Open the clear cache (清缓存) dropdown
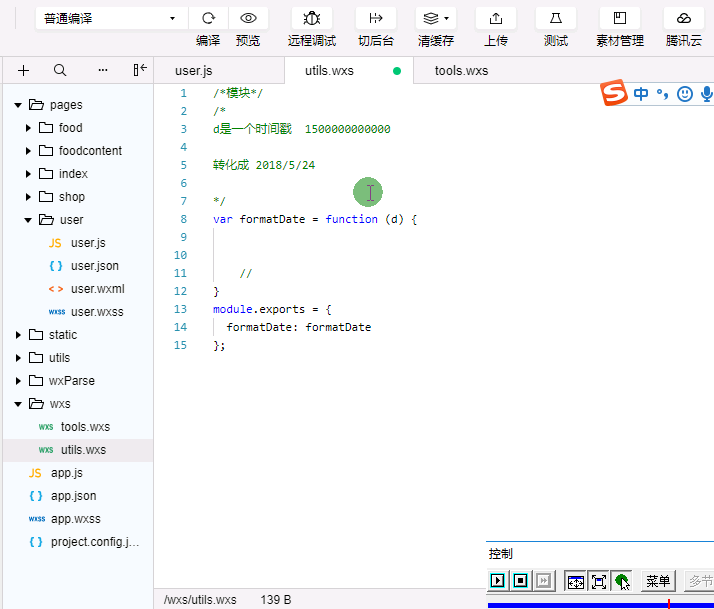This screenshot has width=714, height=609. click(435, 18)
